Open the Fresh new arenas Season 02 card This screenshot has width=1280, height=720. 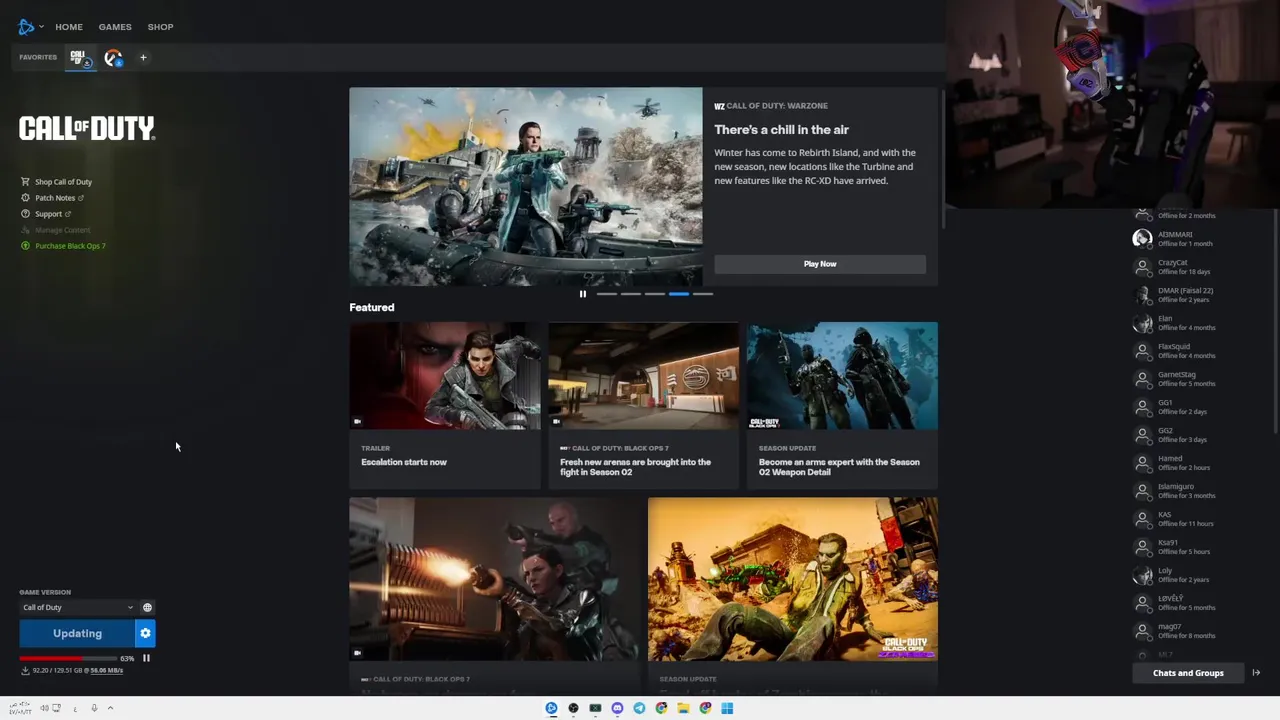(644, 405)
